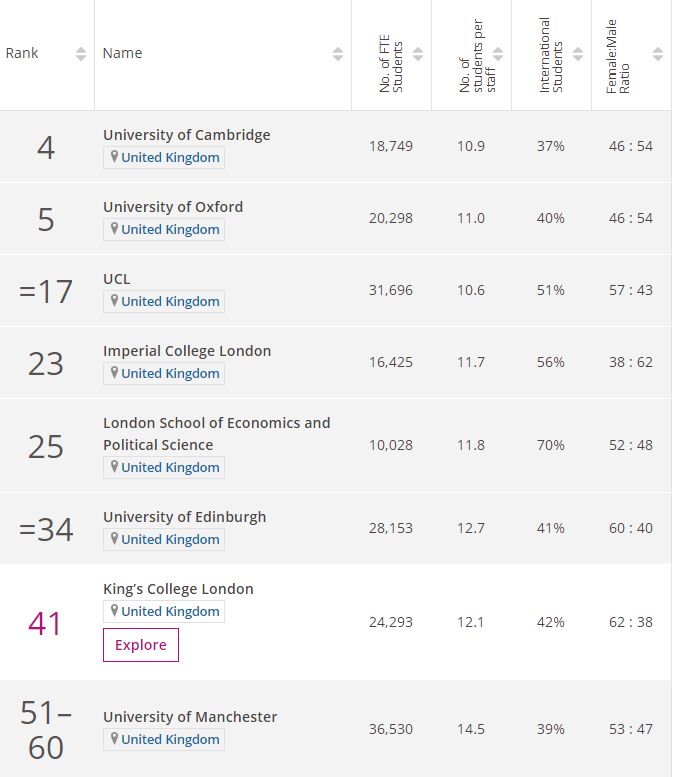Click location pin icon under University of Cambridge
The image size is (673, 777).
point(114,157)
